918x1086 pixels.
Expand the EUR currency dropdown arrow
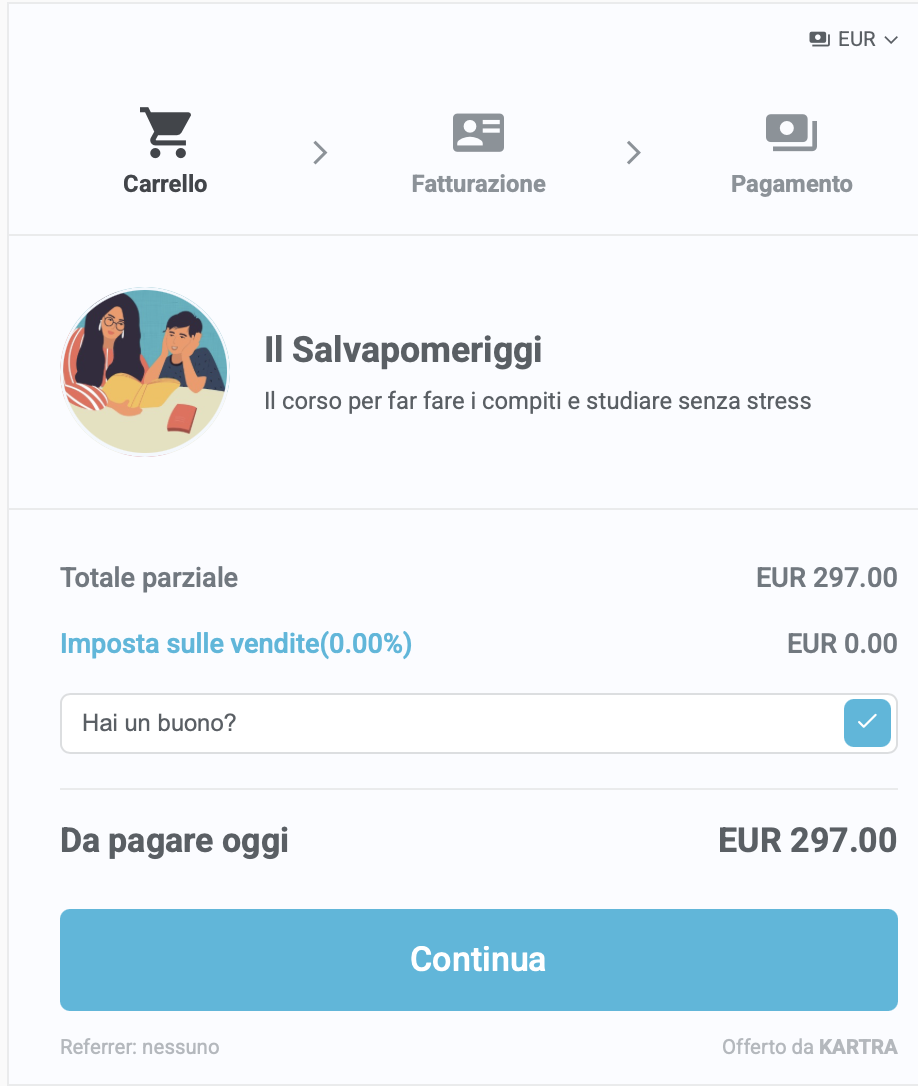pos(892,40)
